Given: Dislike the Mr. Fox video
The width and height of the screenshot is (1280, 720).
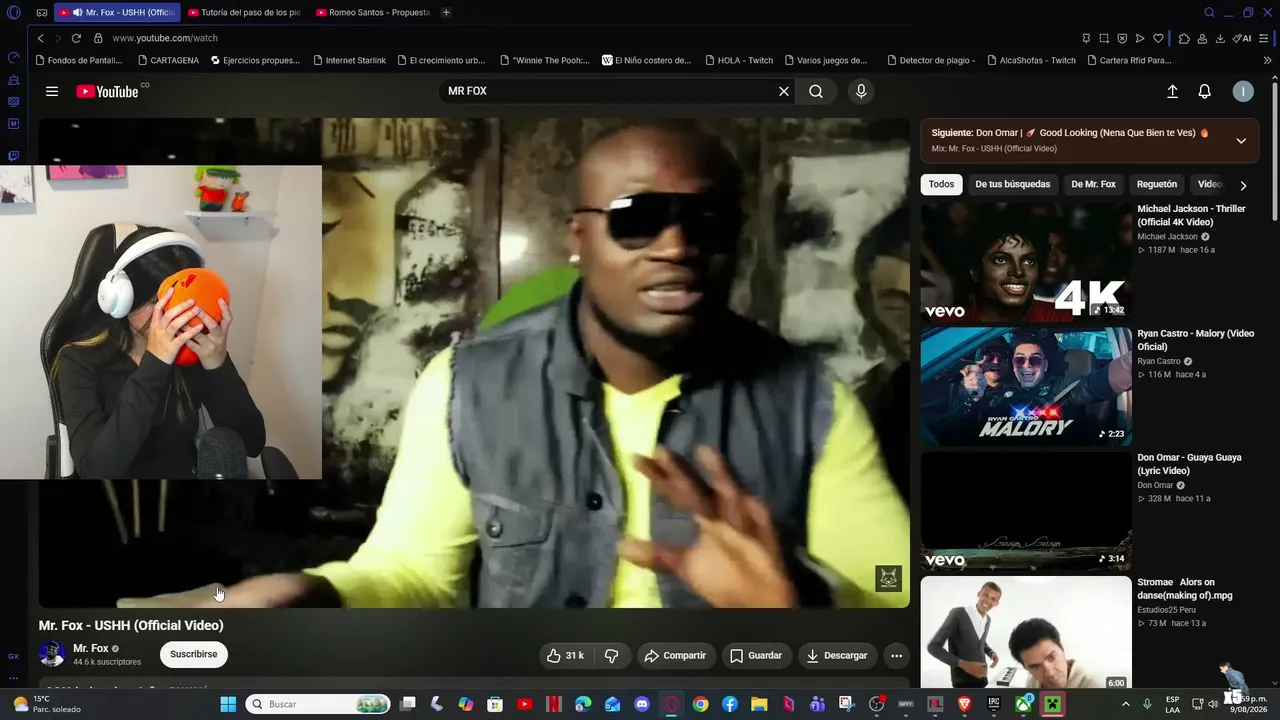Looking at the screenshot, I should pos(612,656).
